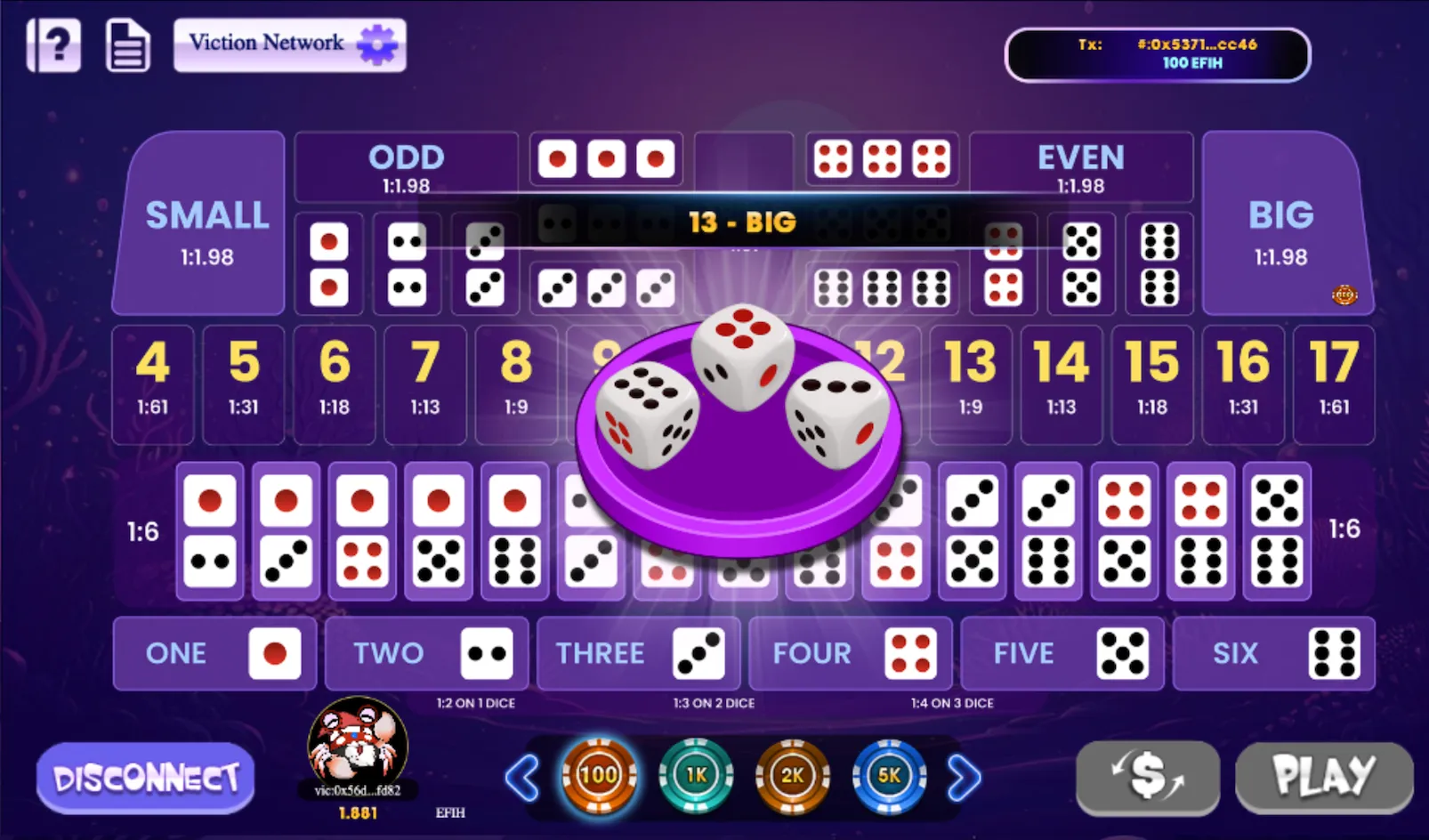Select the 2K chip
The width and height of the screenshot is (1429, 840).
click(792, 776)
